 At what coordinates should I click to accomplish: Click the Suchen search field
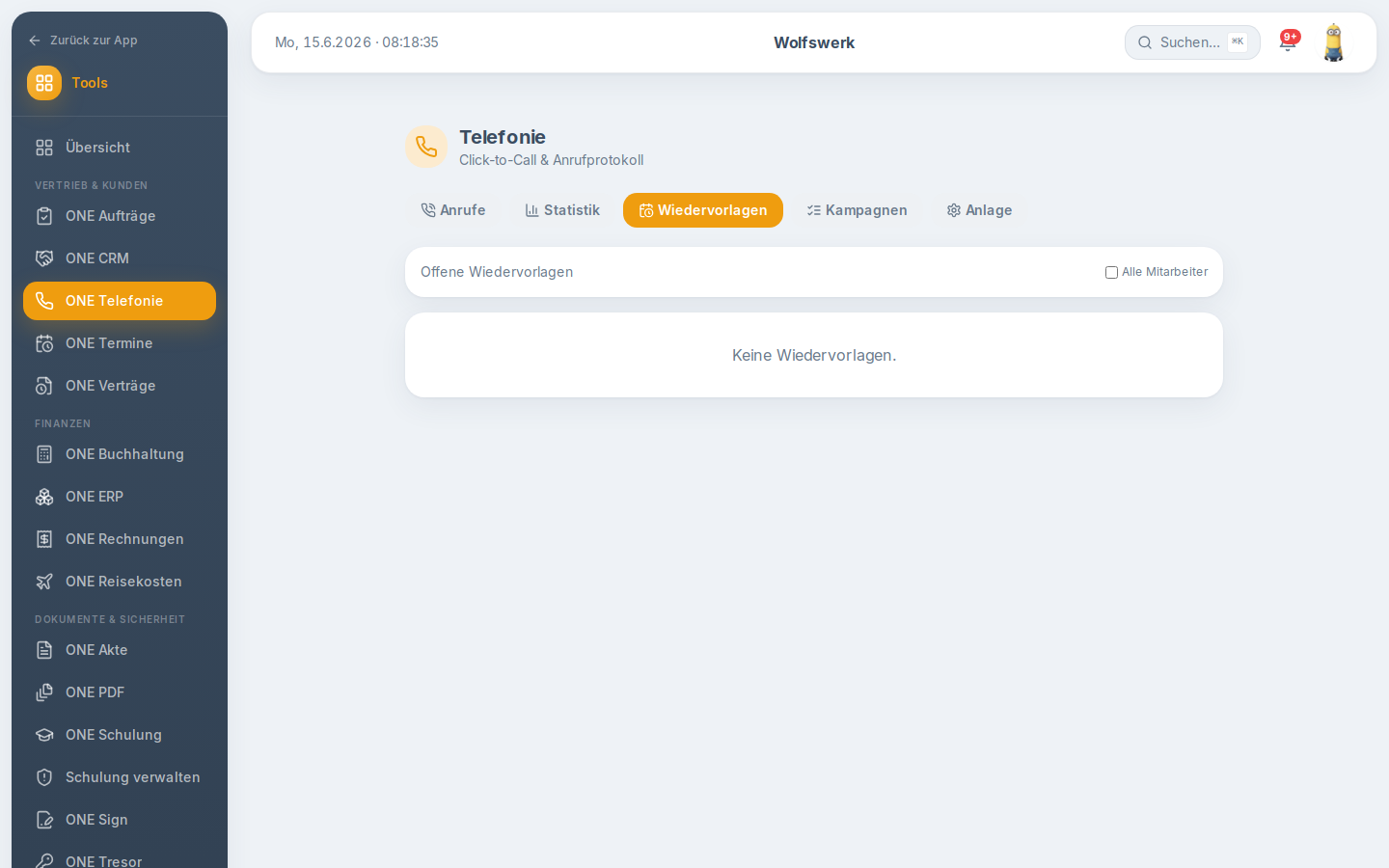pyautogui.click(x=1192, y=42)
